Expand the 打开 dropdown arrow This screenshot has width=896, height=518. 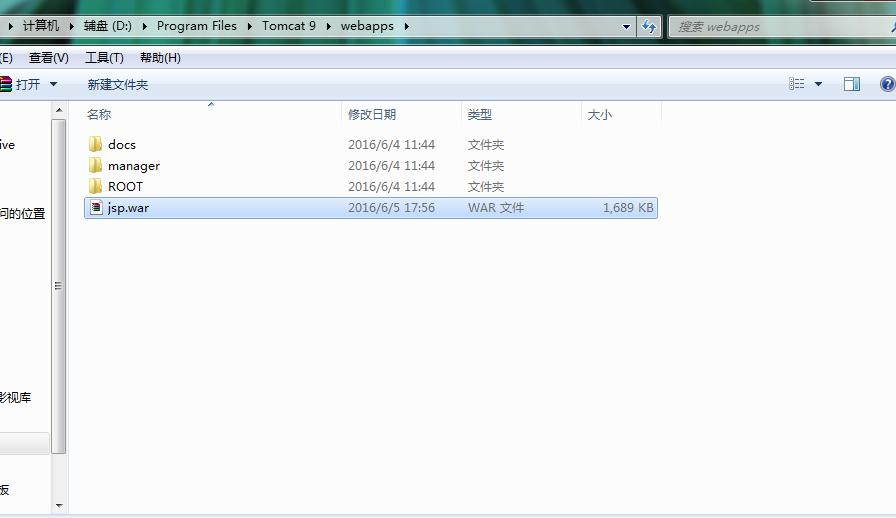(x=53, y=85)
